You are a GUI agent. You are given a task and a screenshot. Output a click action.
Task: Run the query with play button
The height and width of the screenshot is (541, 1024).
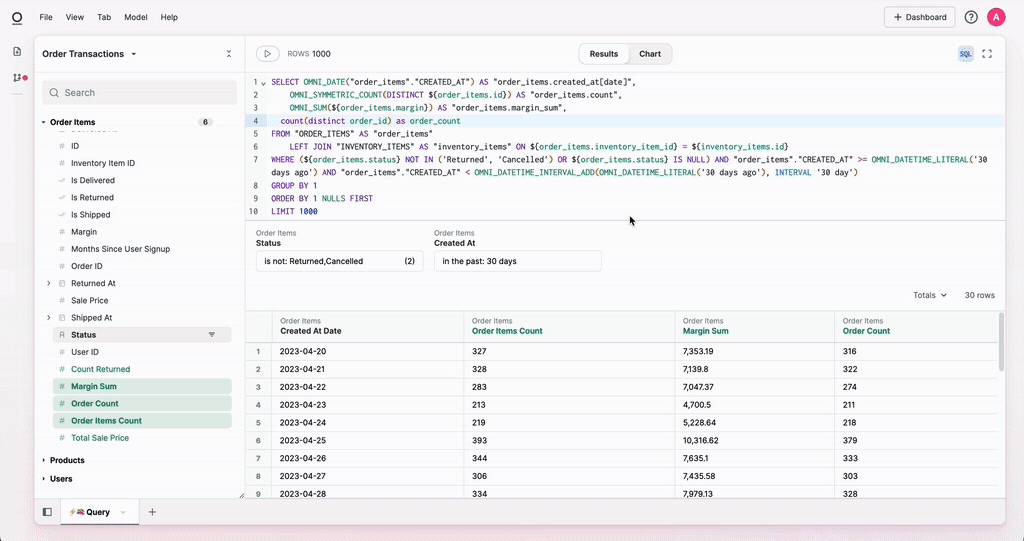tap(267, 54)
